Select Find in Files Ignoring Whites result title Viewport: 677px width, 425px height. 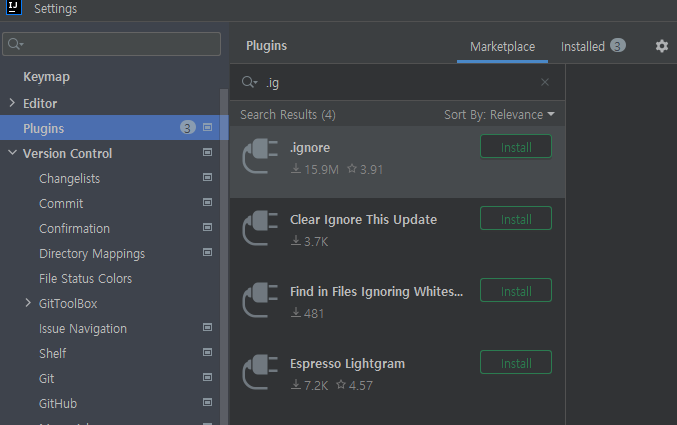(x=376, y=292)
